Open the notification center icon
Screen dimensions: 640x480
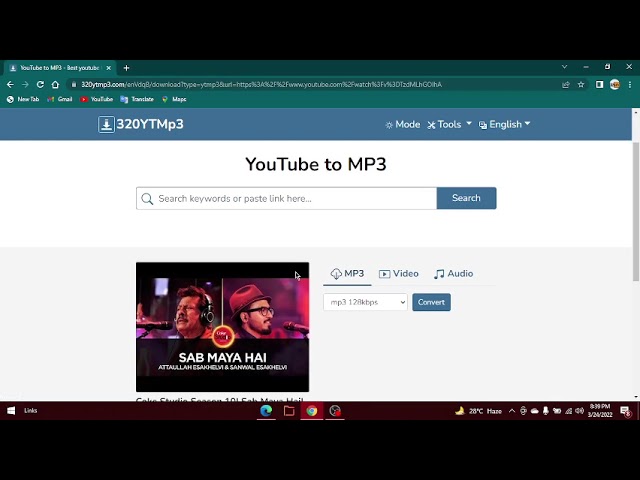pos(625,411)
